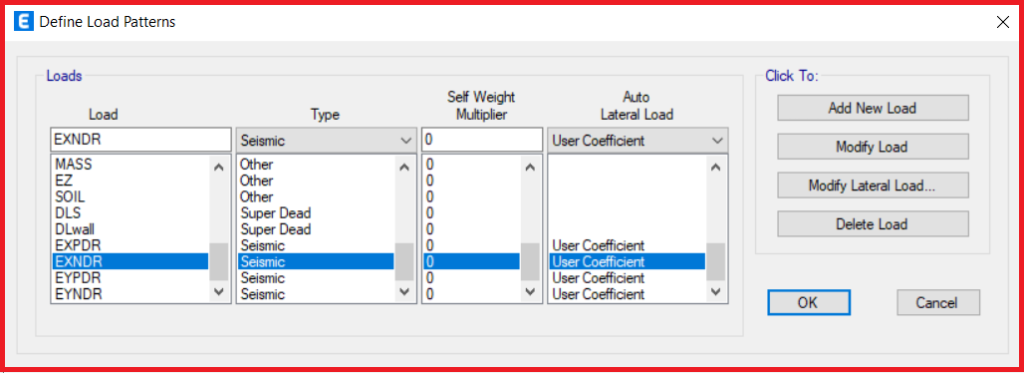Open the Type dropdown showing Seismic
Image resolution: width=1024 pixels, height=373 pixels.
coord(326,140)
